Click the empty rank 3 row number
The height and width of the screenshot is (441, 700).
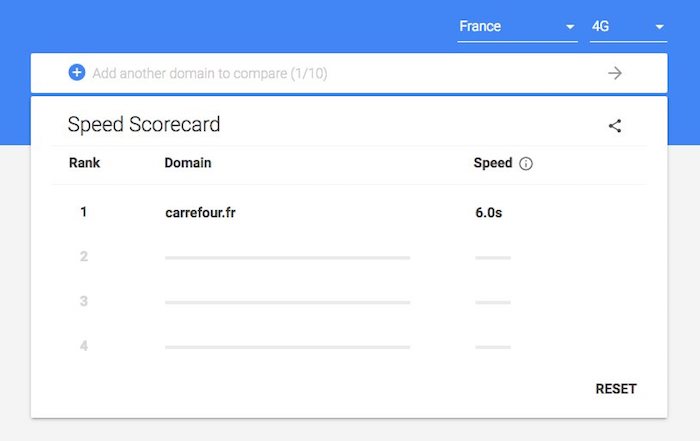(x=84, y=301)
